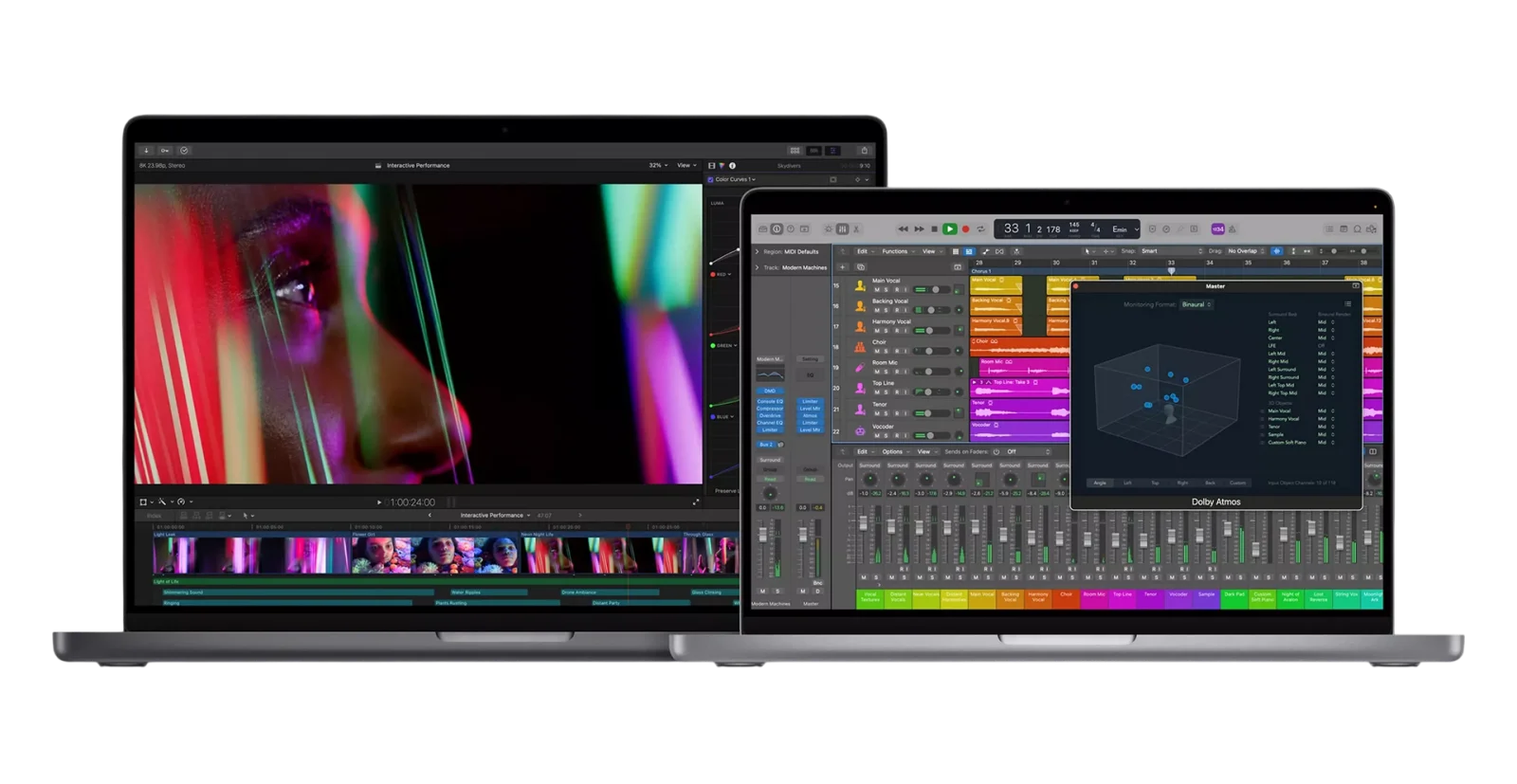Expand the Track: Modern Machines section

tap(757, 267)
